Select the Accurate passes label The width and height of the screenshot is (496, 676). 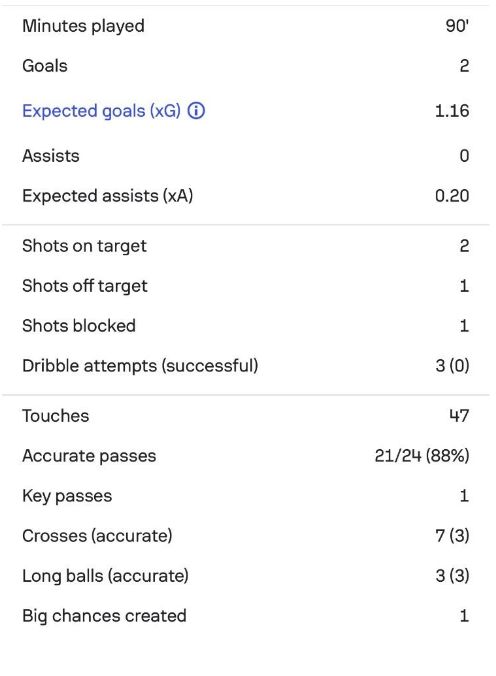(x=89, y=456)
